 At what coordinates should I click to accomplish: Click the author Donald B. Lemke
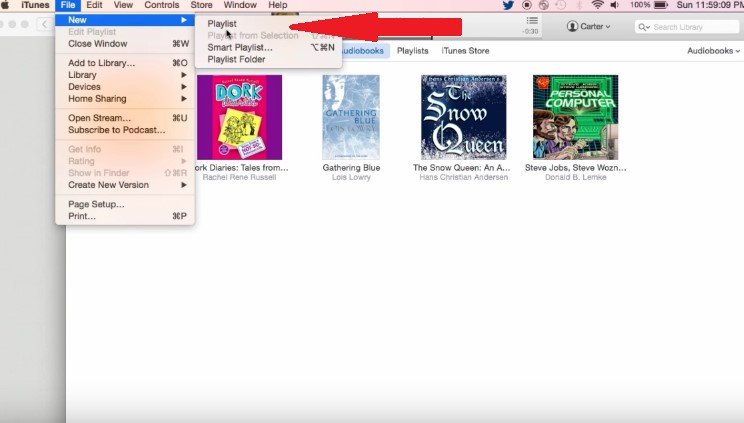(x=576, y=178)
